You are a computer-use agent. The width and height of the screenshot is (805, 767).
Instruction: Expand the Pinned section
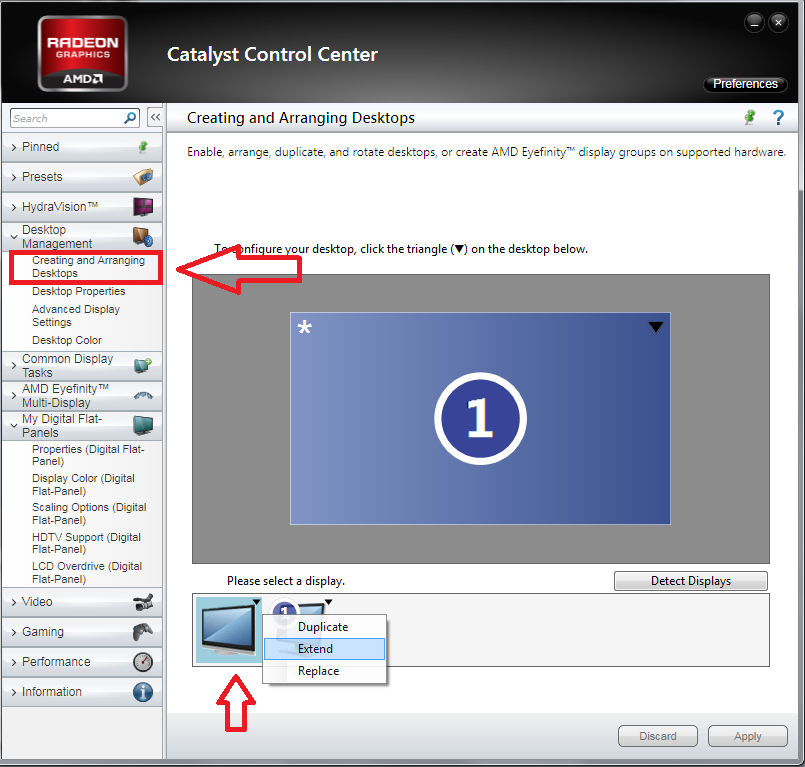click(14, 147)
